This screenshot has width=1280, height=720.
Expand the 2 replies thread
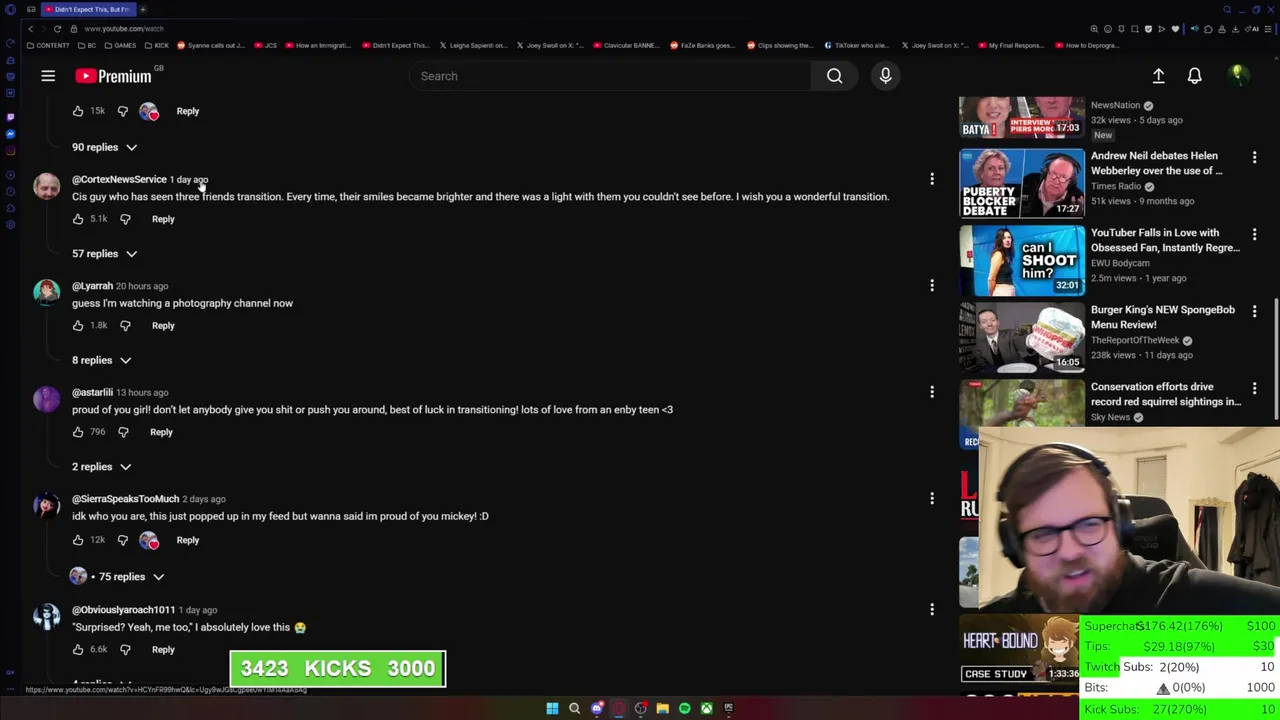click(x=101, y=467)
